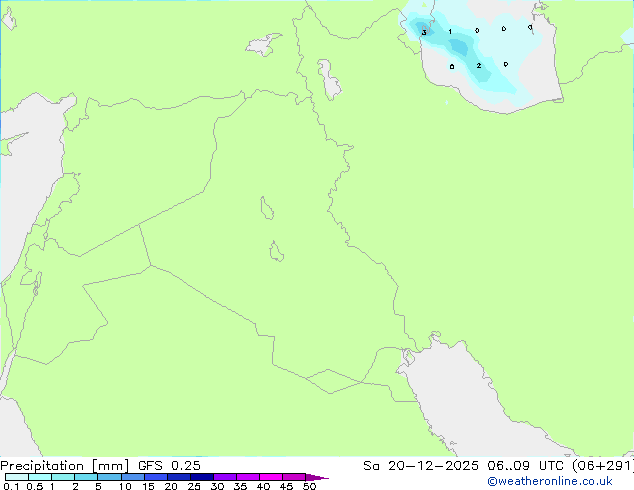Click the '0.1' legend scale label
634x490 pixels.
11,486
